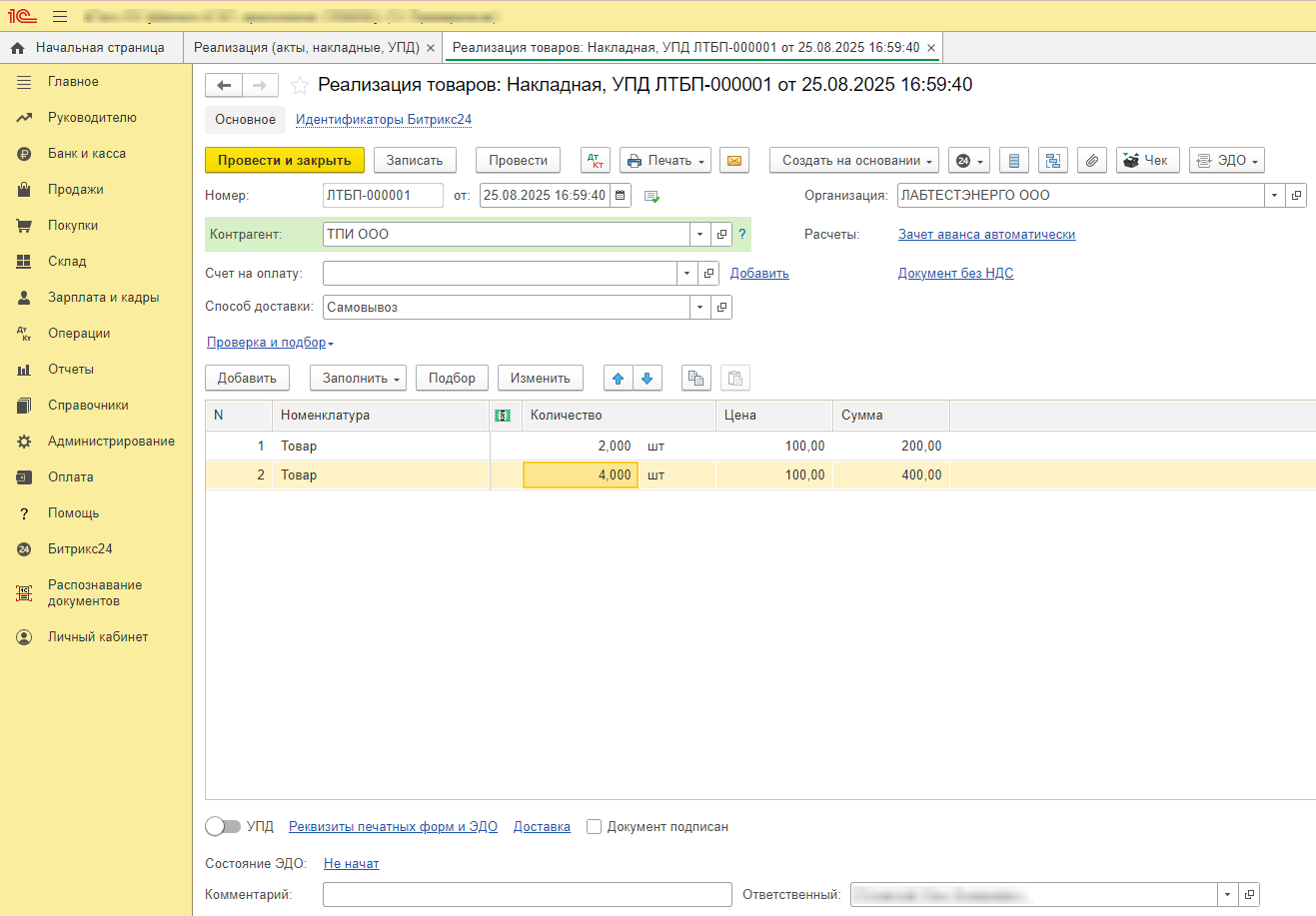
Task: Switch to Реализация (акты, накладные, УПД) tab
Action: pos(307,48)
